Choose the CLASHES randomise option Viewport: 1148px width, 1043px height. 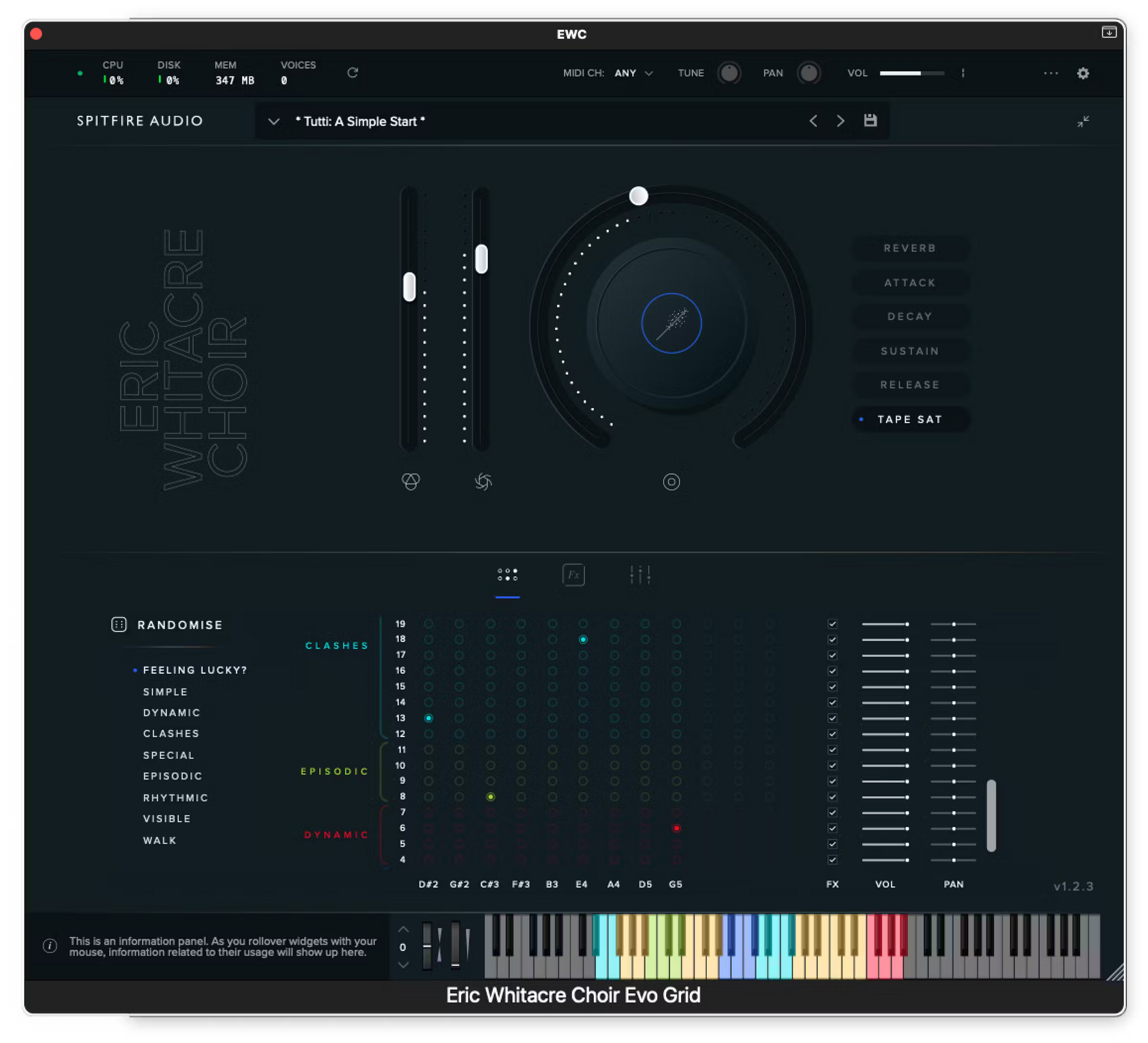171,733
